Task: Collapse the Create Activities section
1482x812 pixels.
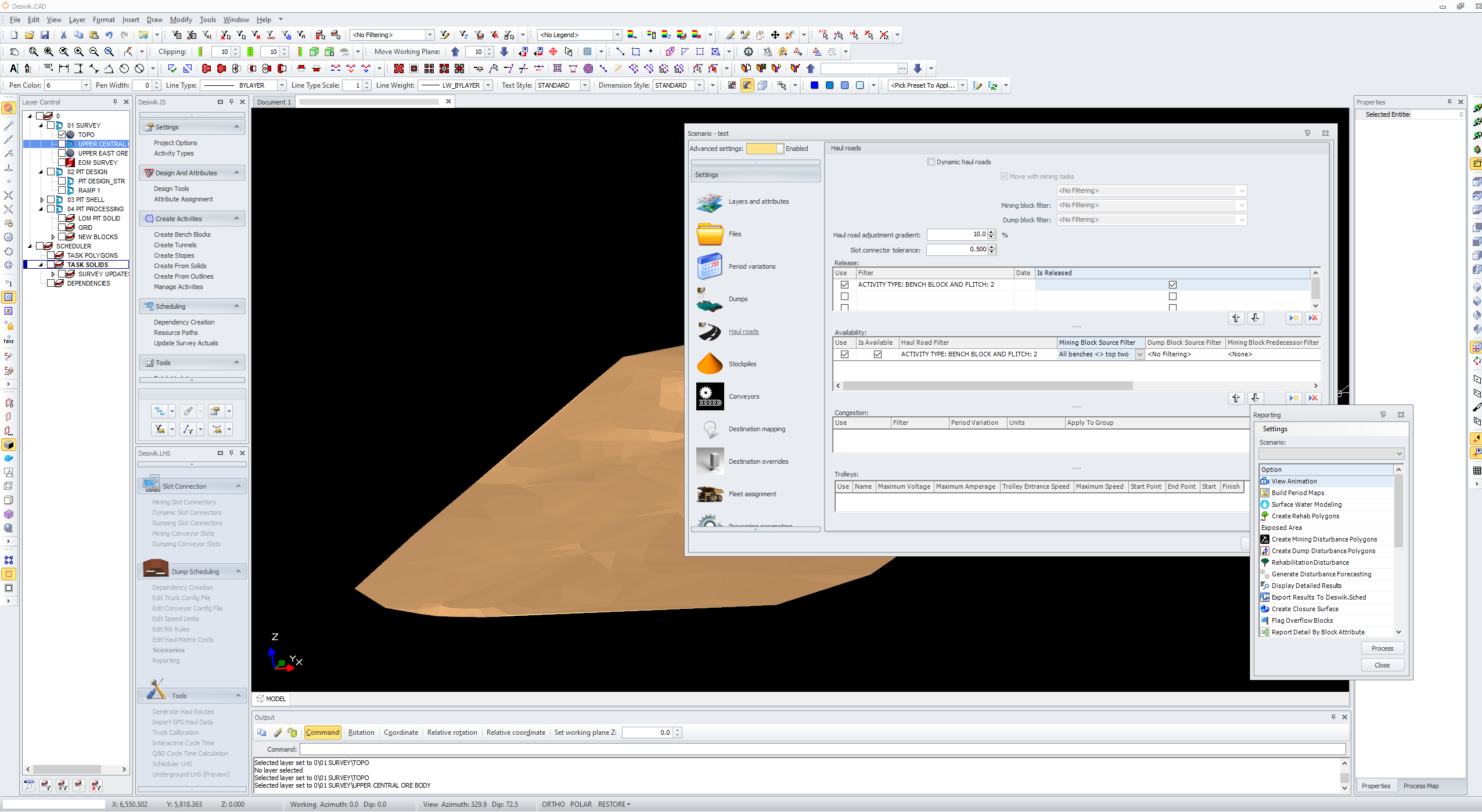Action: [236, 219]
